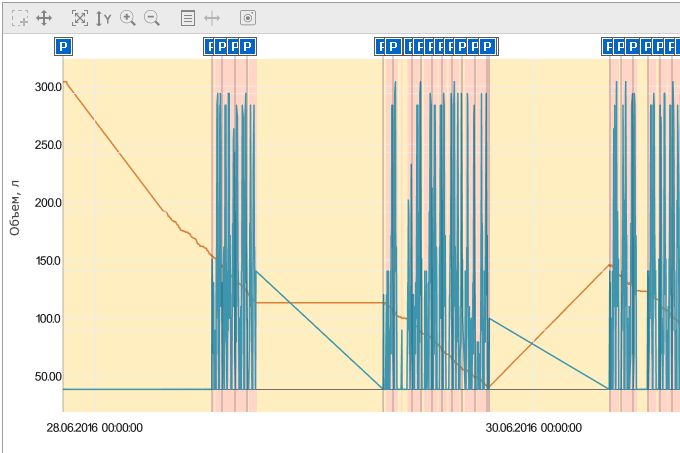
Task: Click the last parking marker in middle cluster
Action: [x=487, y=46]
